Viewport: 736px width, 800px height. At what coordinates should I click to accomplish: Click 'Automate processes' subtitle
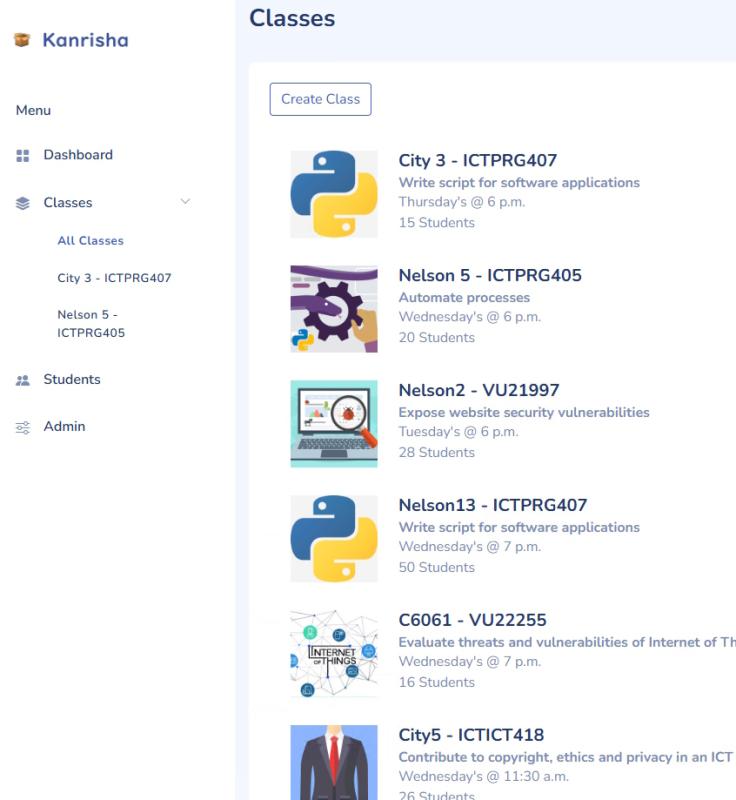coord(464,297)
